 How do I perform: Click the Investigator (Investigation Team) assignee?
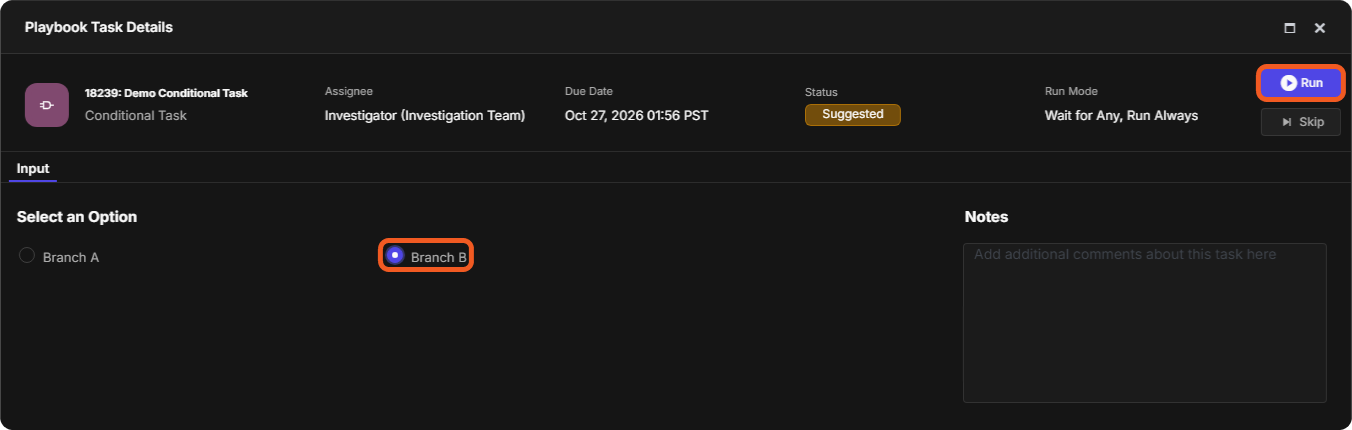point(425,115)
